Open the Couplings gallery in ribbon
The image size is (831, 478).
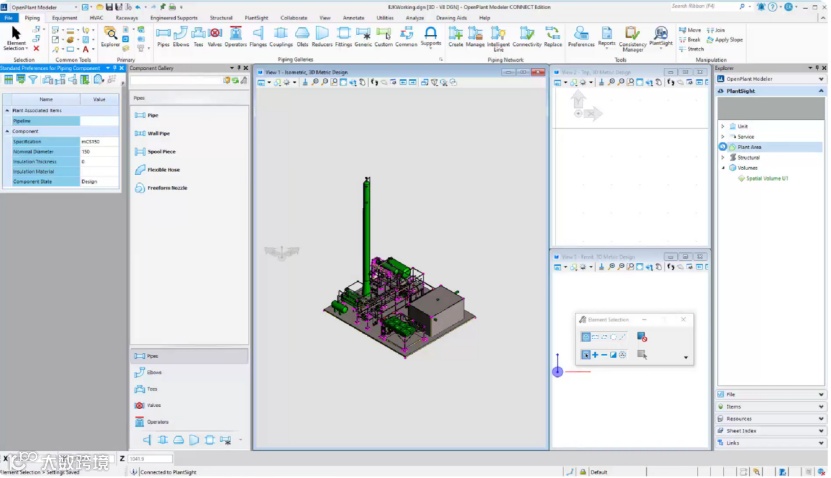tap(281, 37)
